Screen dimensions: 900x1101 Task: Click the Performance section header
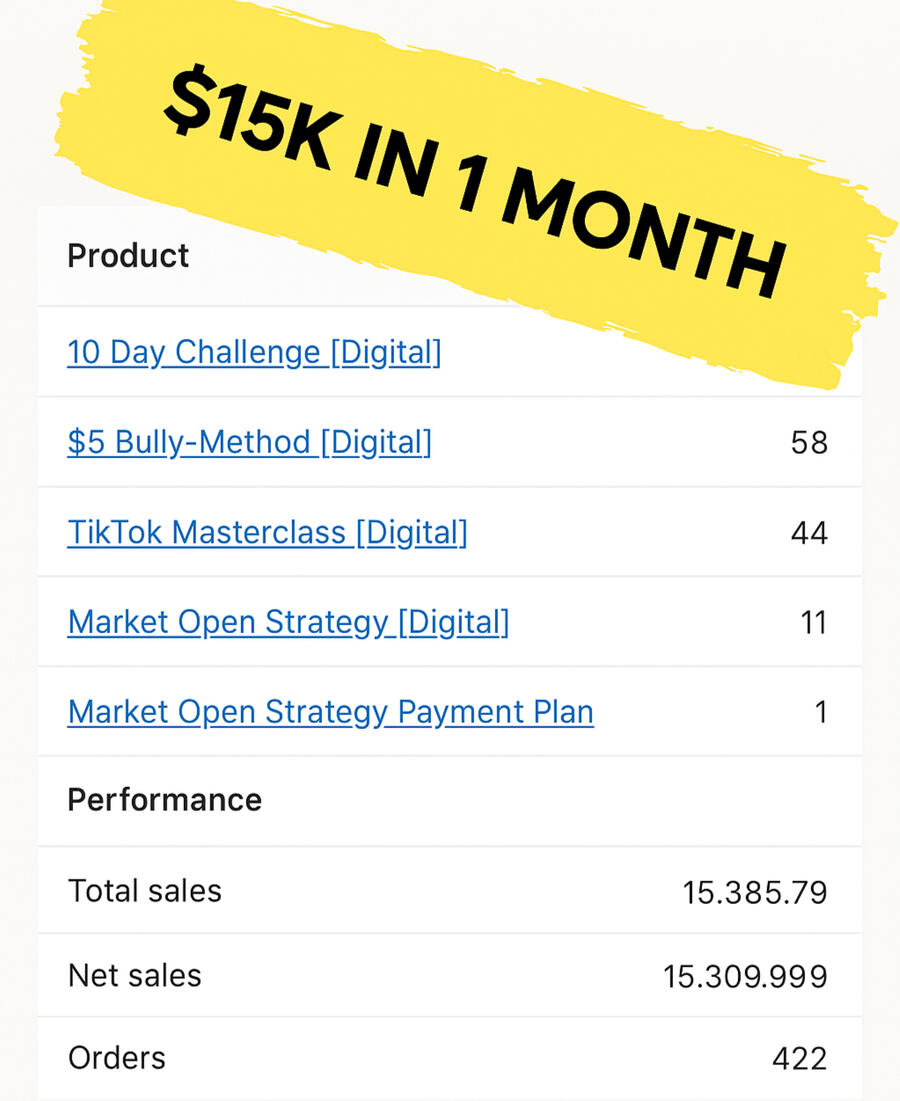click(165, 800)
